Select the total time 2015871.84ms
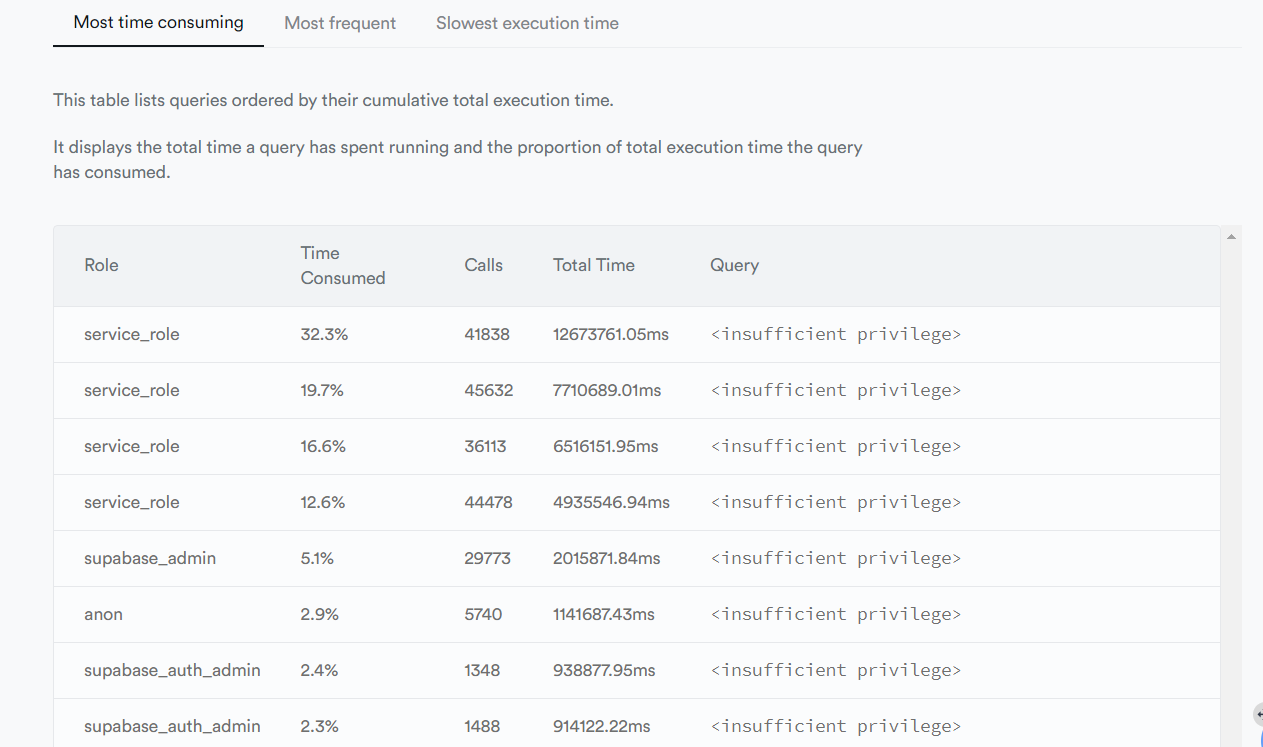 (607, 558)
